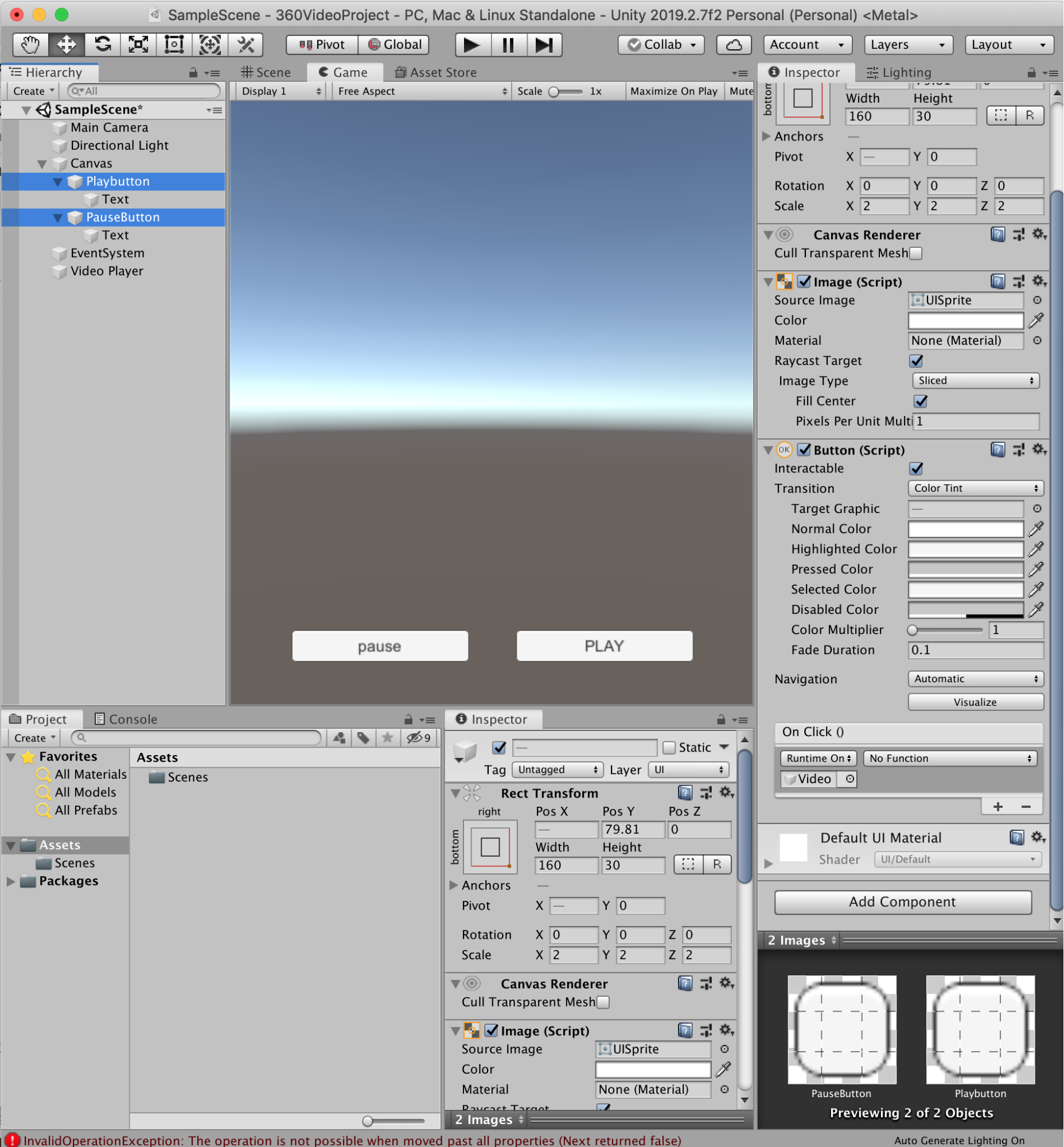Click the Add Component button
The width and height of the screenshot is (1064, 1147).
click(902, 901)
